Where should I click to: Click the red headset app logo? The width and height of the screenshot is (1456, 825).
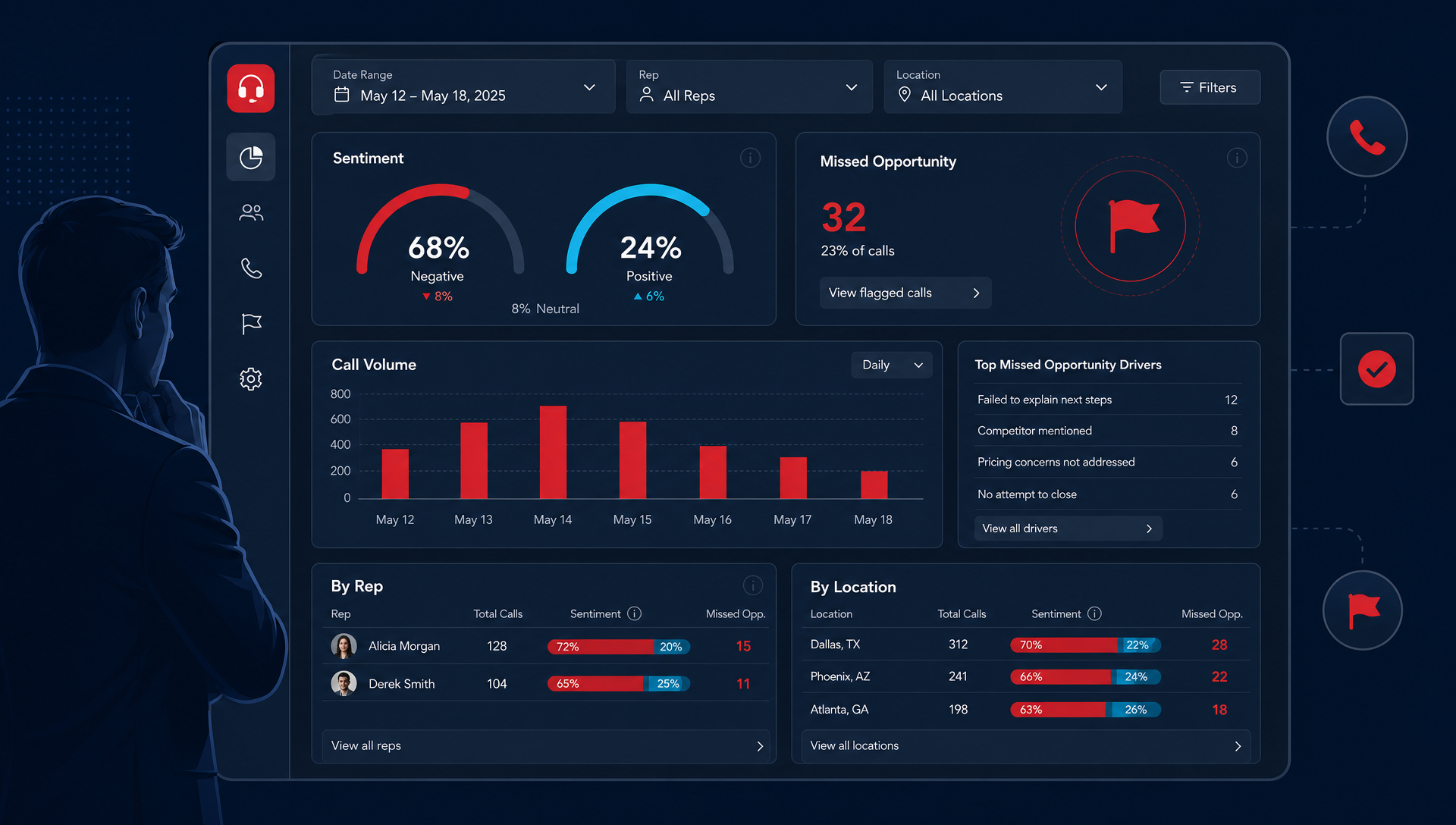(x=251, y=89)
